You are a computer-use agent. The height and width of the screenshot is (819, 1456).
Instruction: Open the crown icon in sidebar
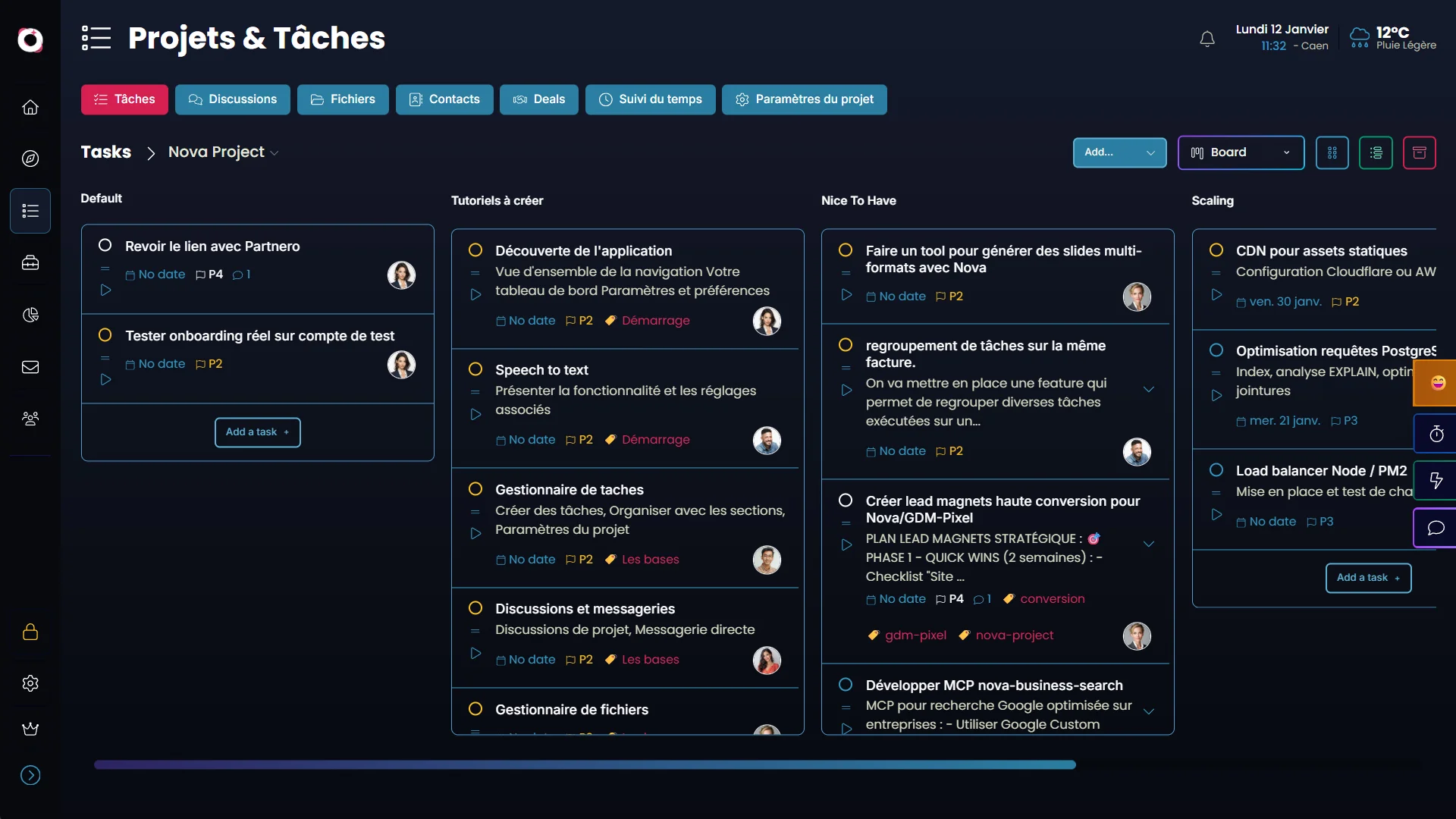(x=30, y=729)
